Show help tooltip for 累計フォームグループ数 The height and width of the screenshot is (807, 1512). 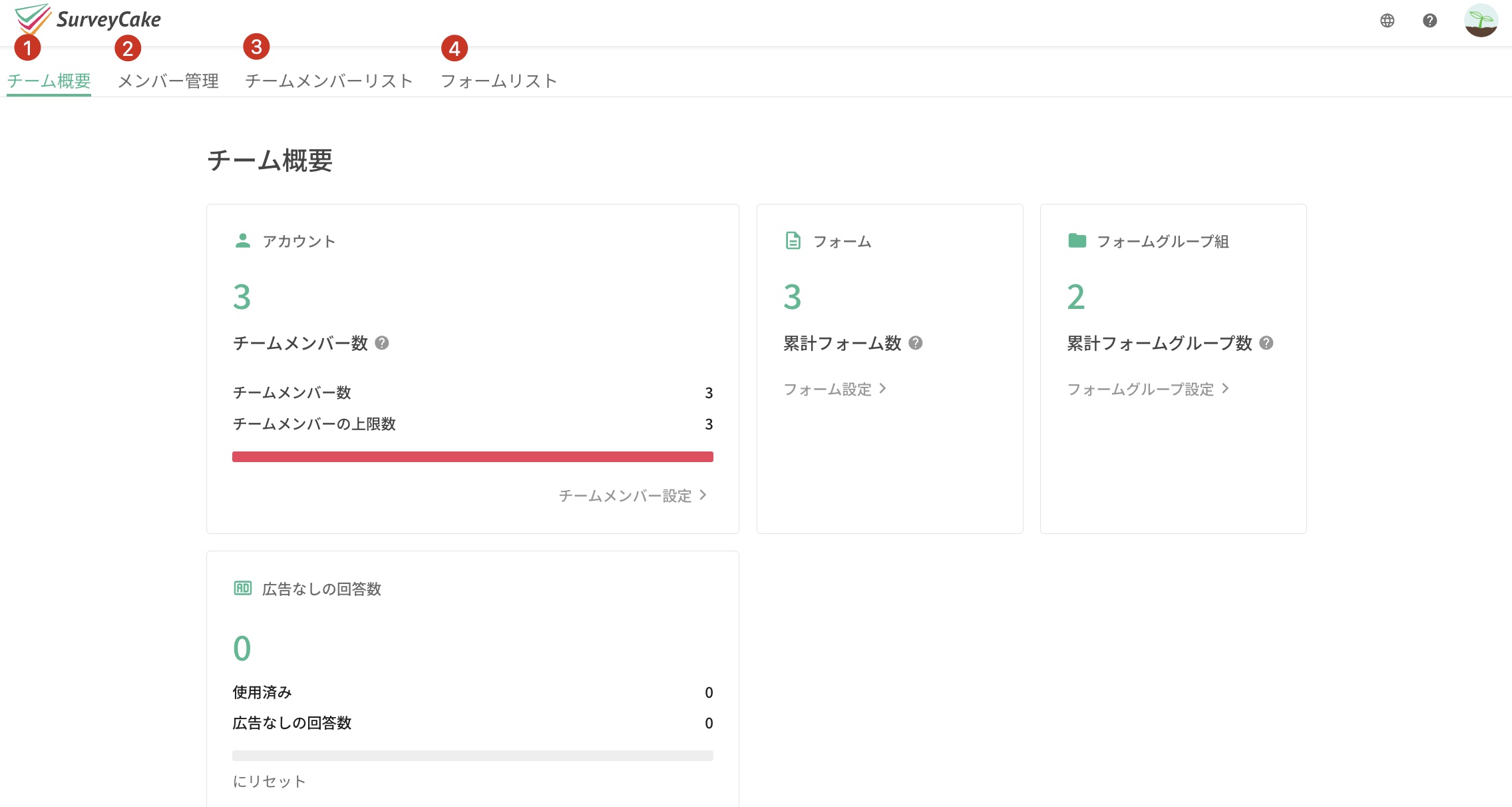[1266, 343]
